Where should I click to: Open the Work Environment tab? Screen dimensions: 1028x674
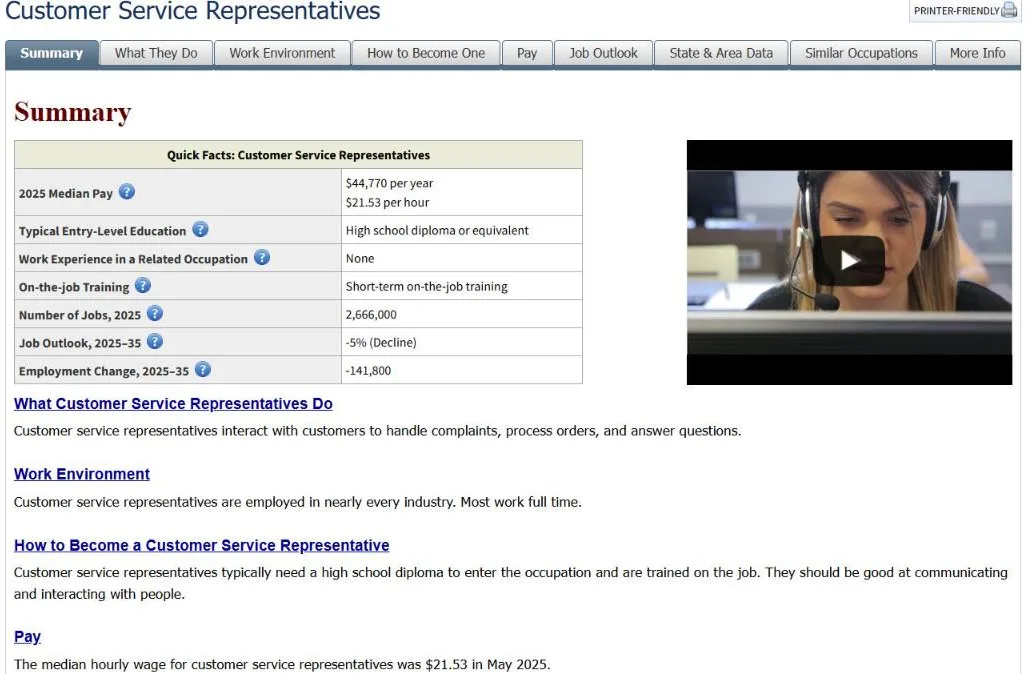[x=282, y=54]
